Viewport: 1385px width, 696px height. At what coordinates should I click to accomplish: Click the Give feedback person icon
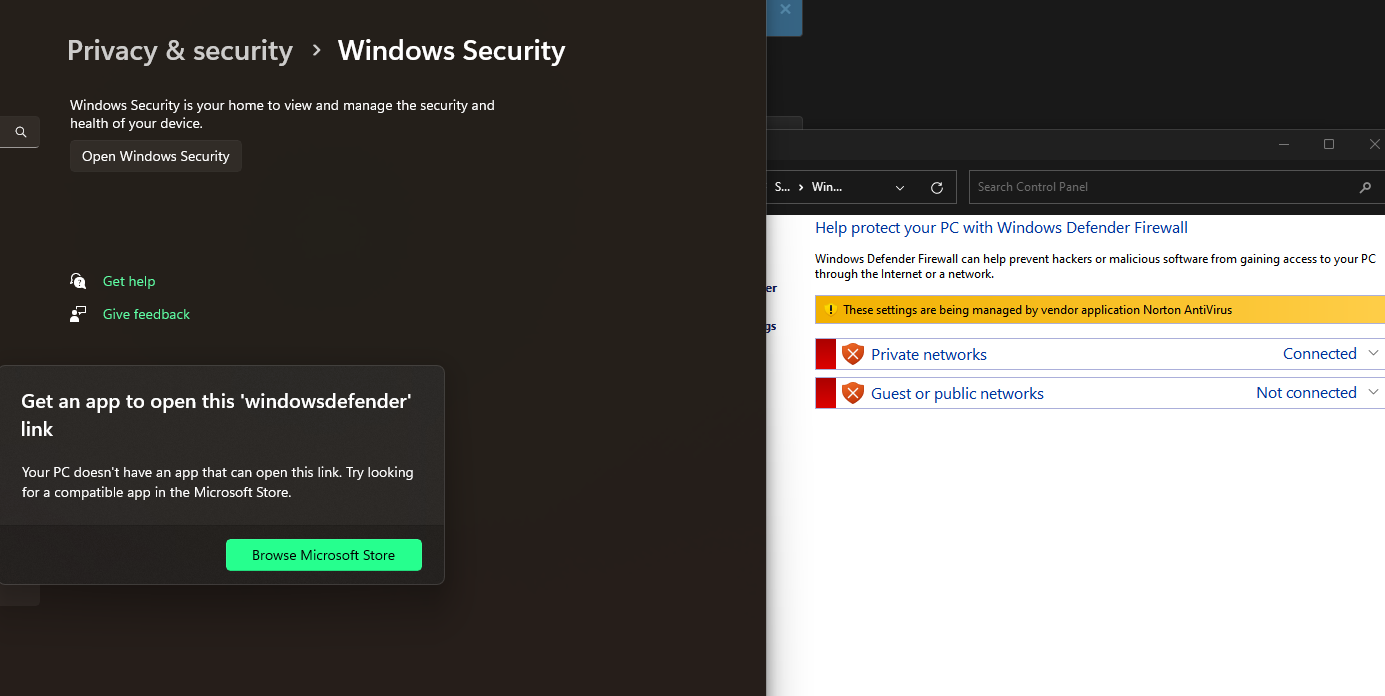point(78,314)
